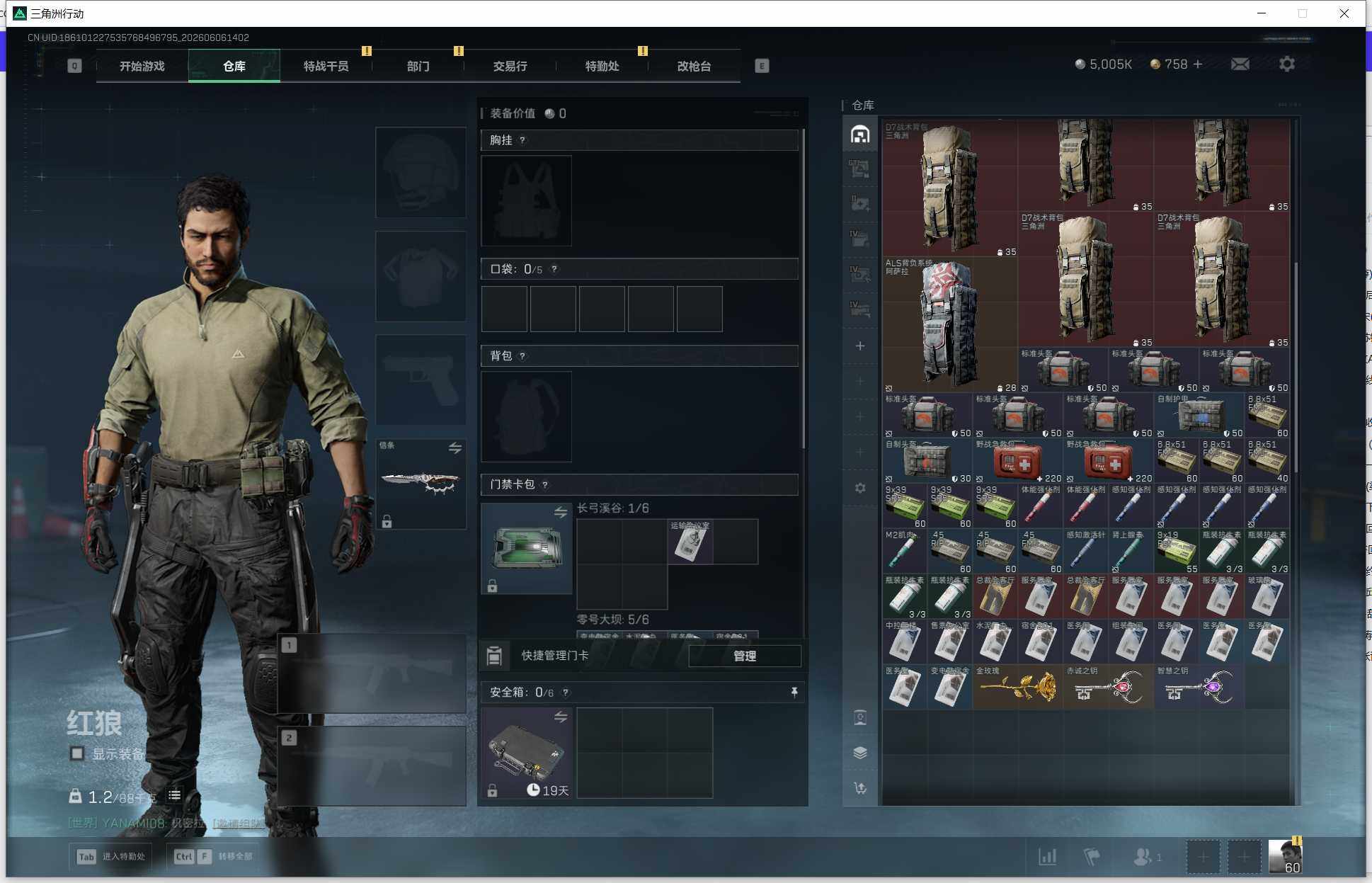Select the empty body armor slot
This screenshot has width=1372, height=883.
pyautogui.click(x=421, y=276)
